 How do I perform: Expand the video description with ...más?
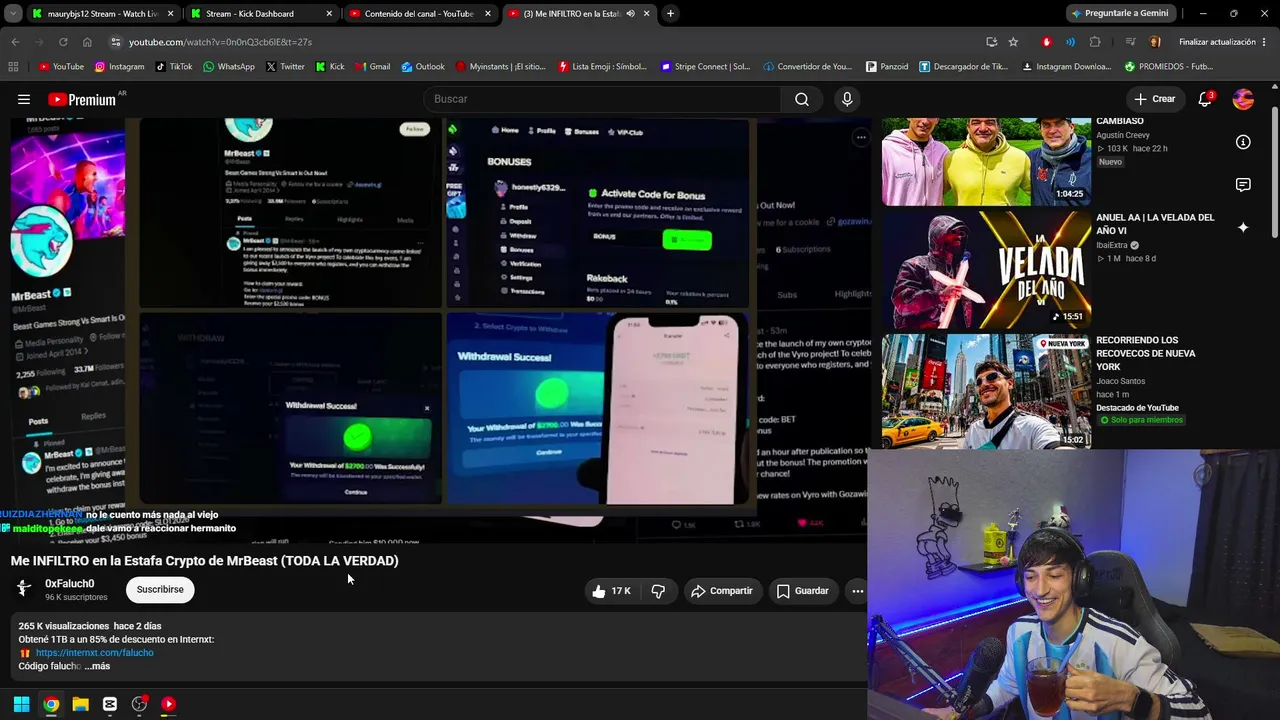[x=97, y=666]
